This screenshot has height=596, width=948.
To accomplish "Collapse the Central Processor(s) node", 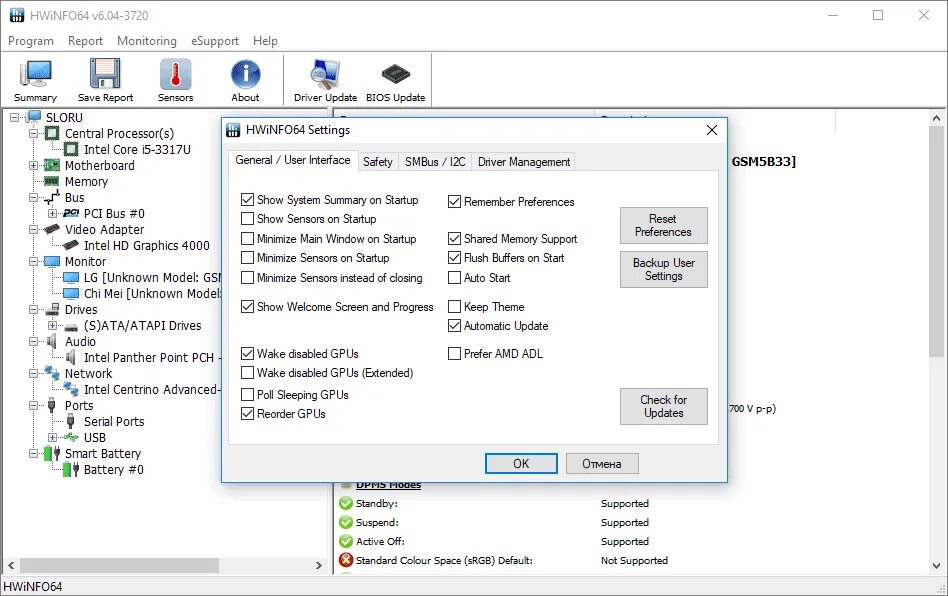I will click(x=33, y=133).
